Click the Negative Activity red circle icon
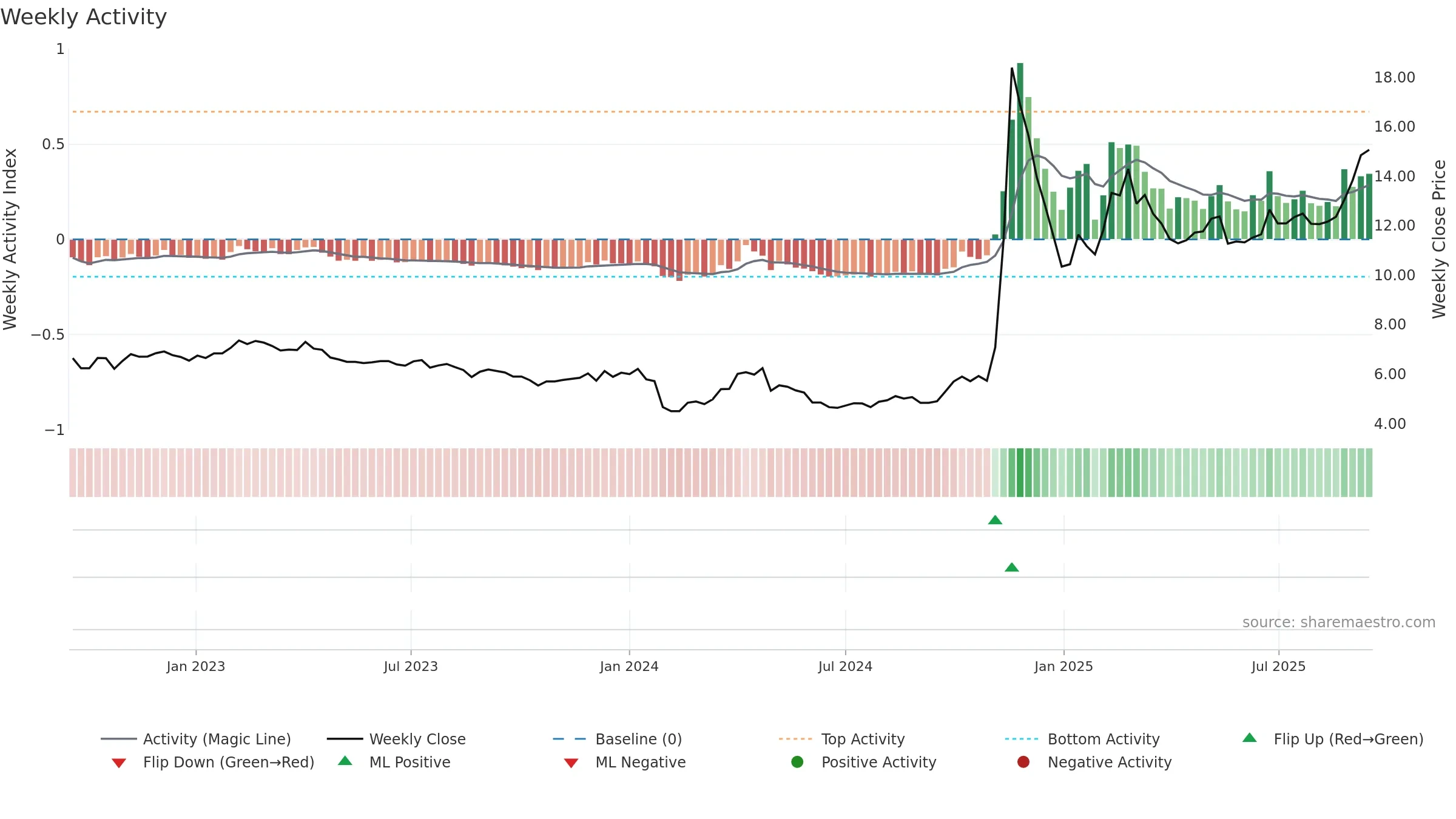 click(1023, 761)
